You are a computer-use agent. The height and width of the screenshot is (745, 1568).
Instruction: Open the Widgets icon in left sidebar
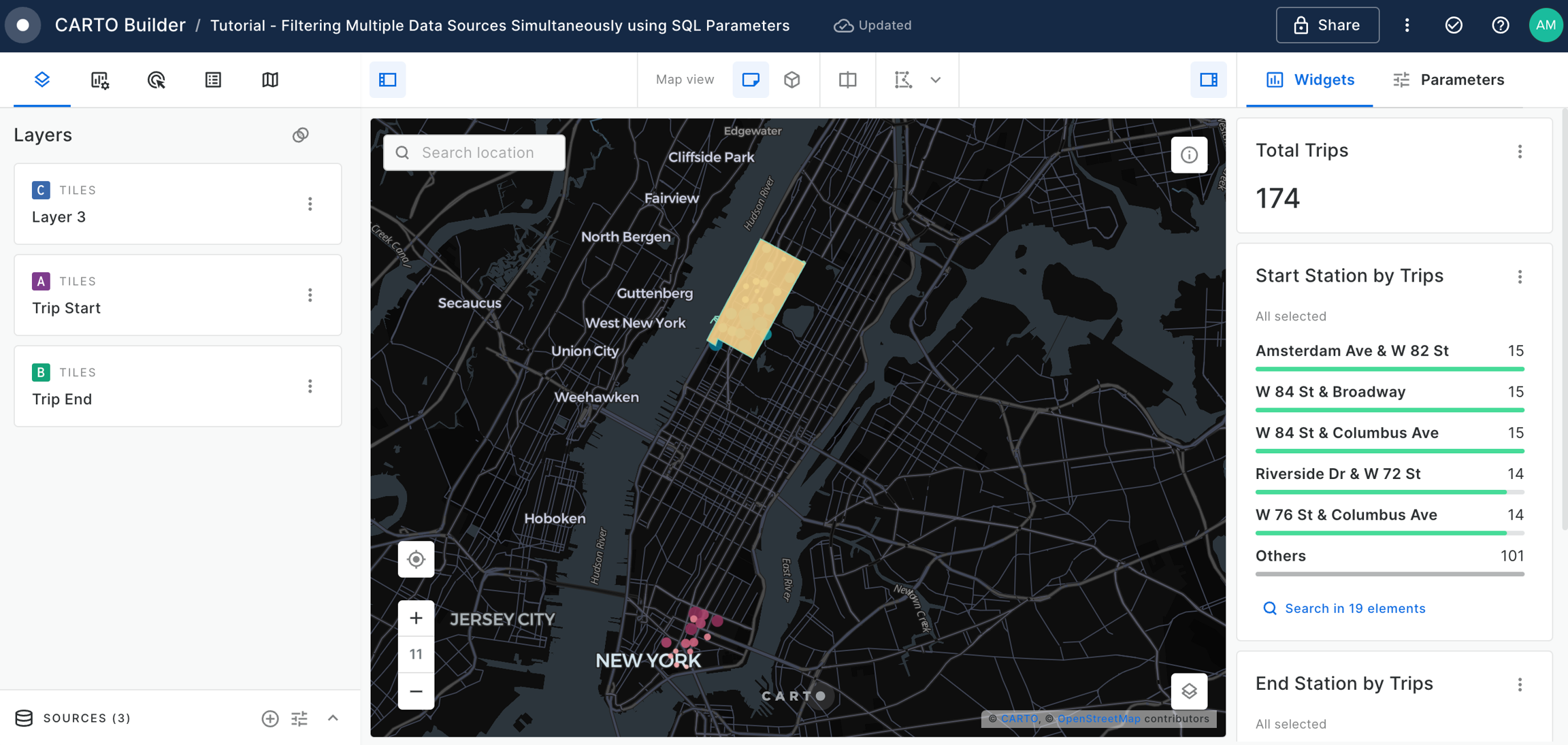tap(99, 80)
